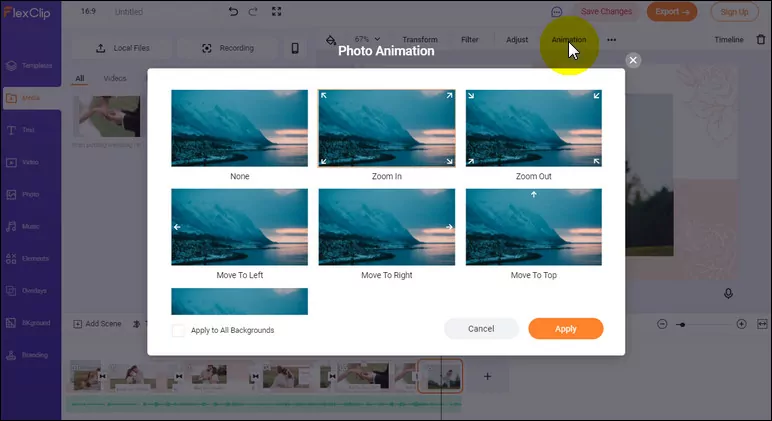Open Templates in the sidebar
Screen dimensions: 772x421
tap(31, 65)
